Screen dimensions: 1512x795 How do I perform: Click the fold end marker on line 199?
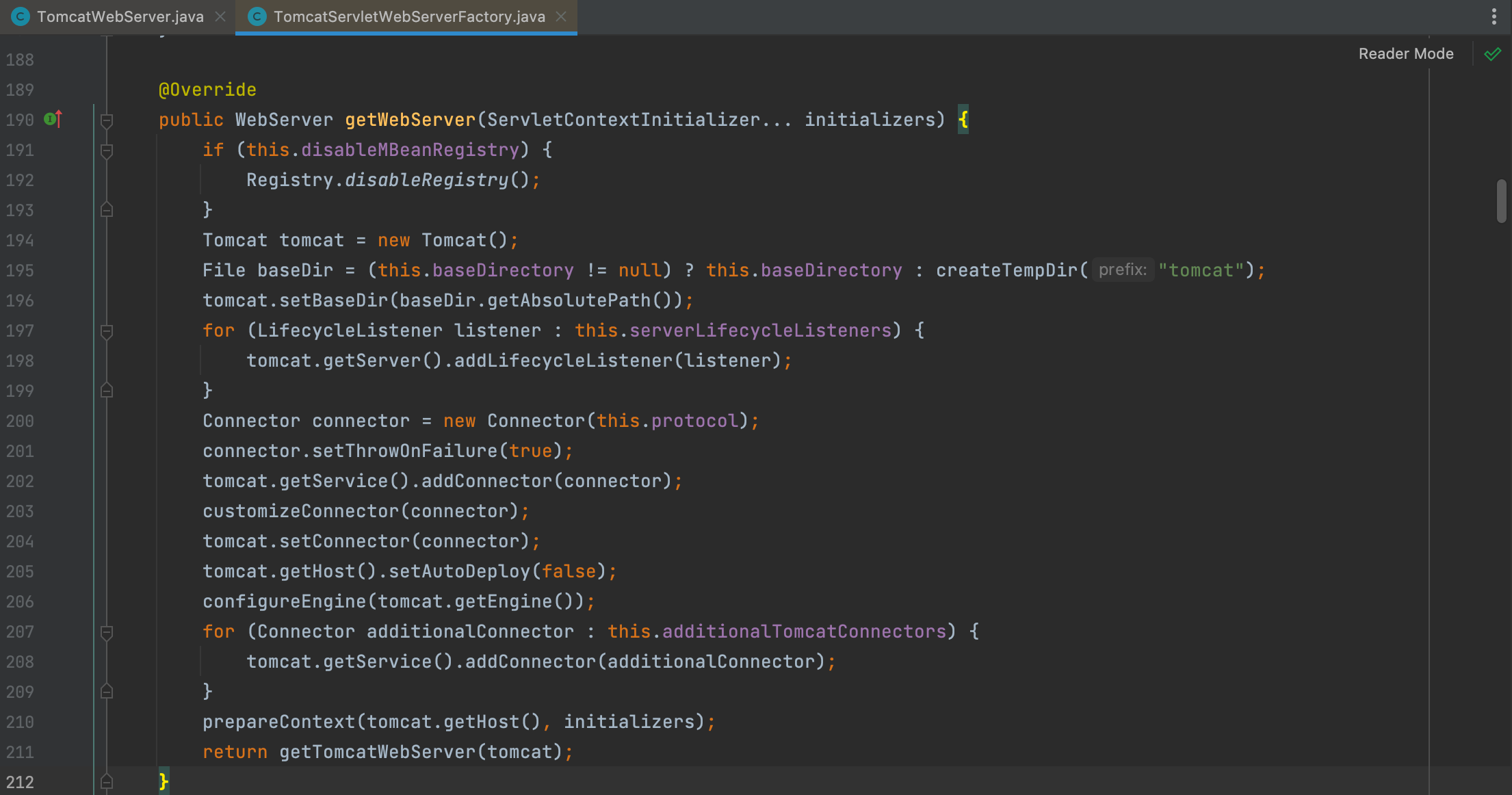(x=107, y=391)
